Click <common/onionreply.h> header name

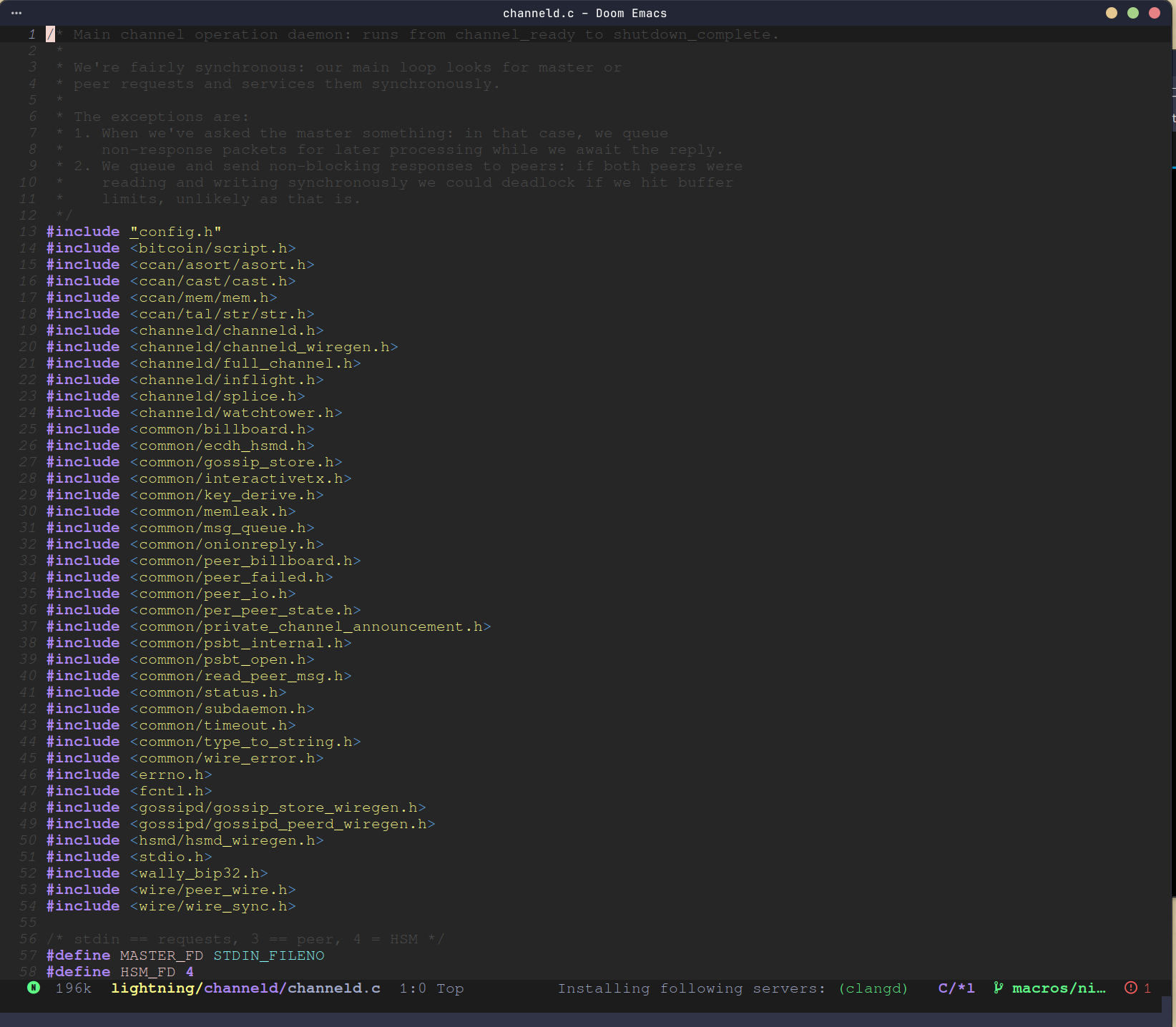[227, 544]
